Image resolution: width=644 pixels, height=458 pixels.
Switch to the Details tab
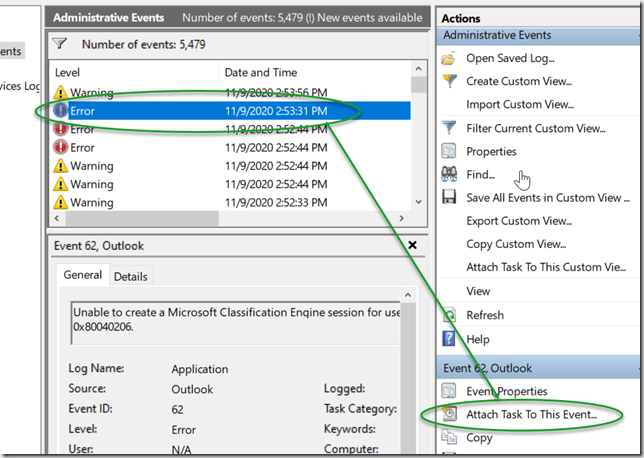click(130, 276)
